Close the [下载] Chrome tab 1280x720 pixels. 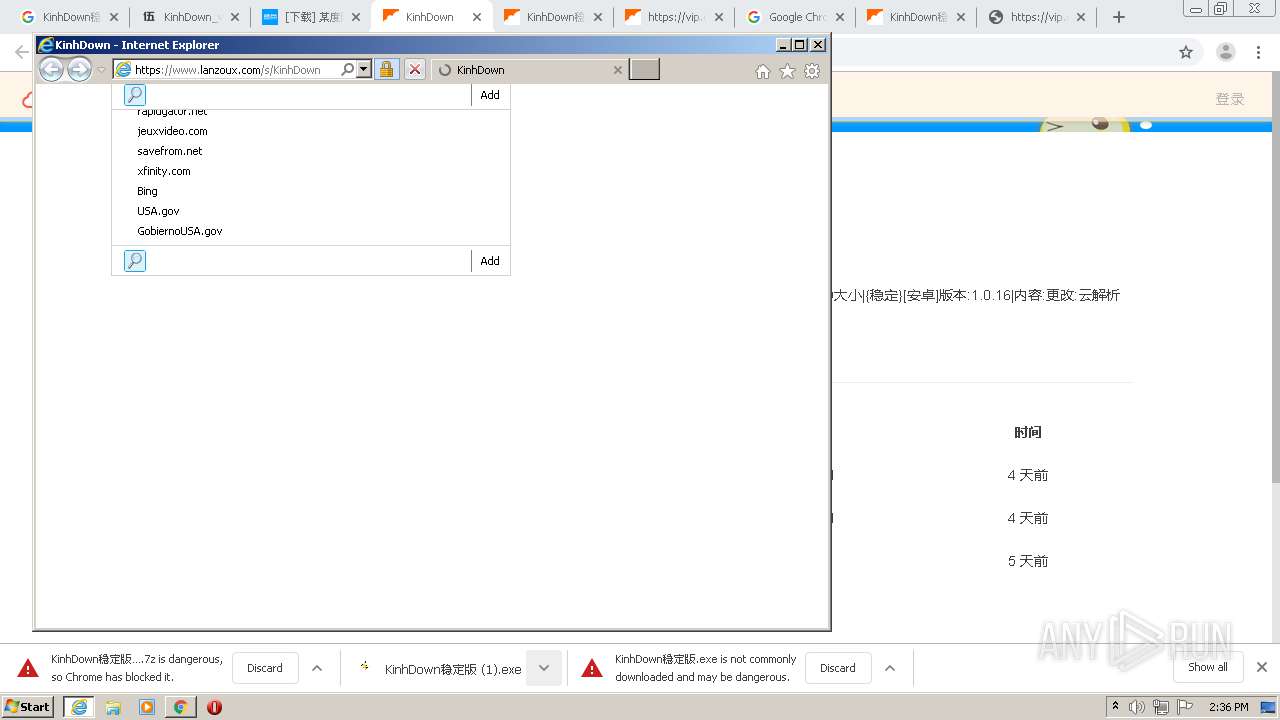(355, 17)
